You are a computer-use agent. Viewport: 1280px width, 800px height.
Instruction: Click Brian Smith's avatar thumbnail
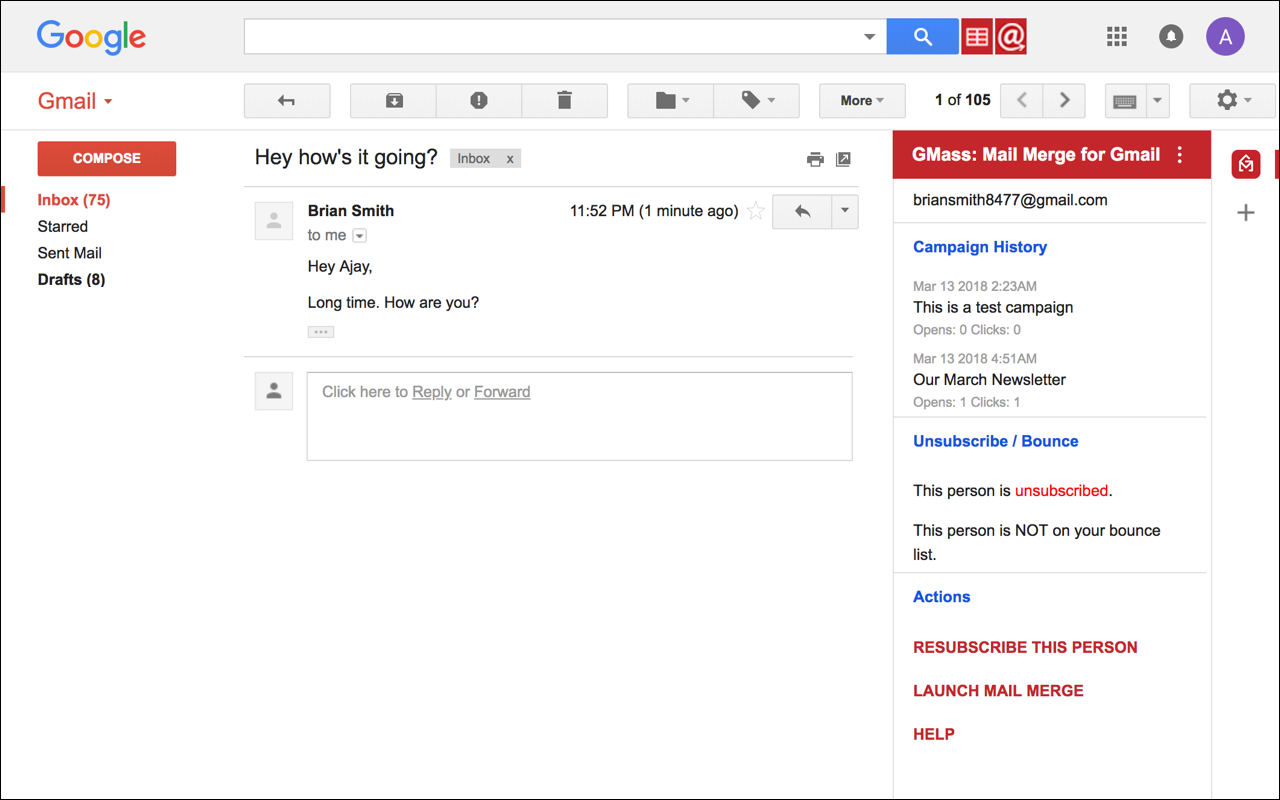274,221
